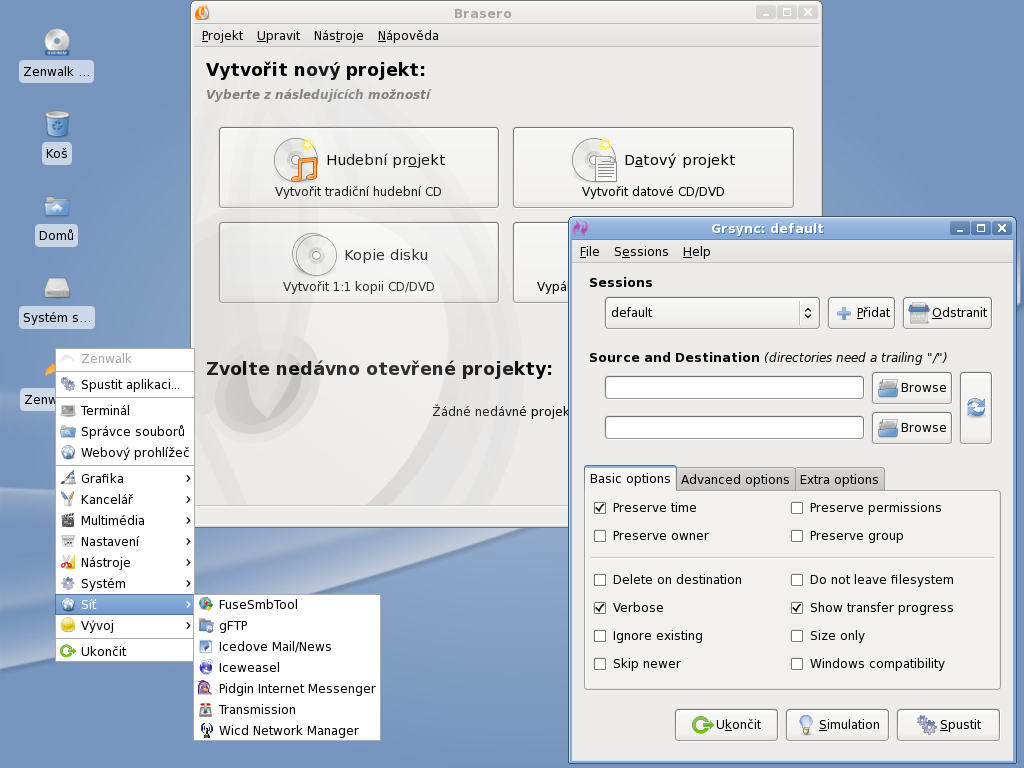Enable the Windows compatibility checkbox
The image size is (1024, 768).
point(797,664)
